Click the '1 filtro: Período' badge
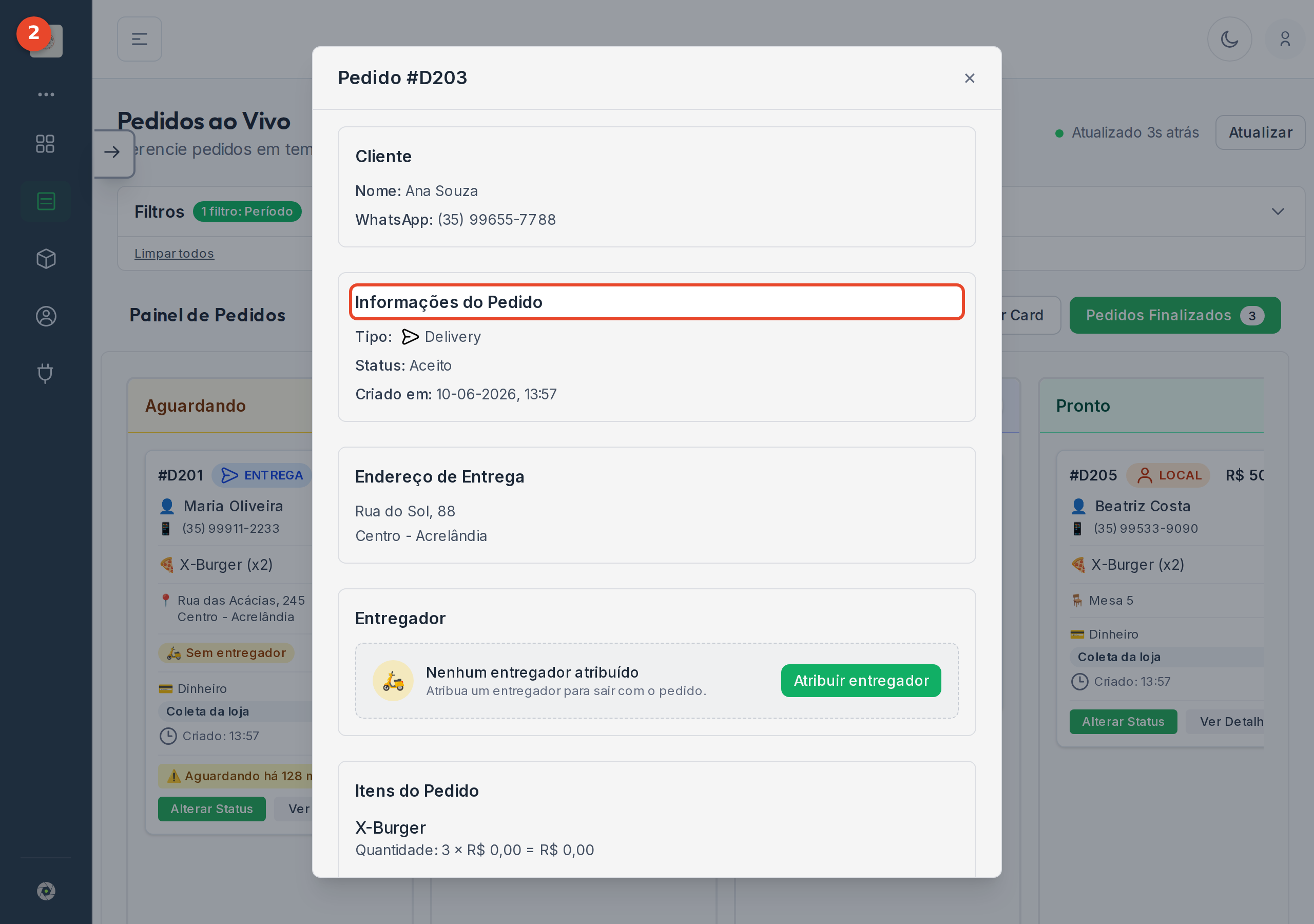 click(247, 211)
